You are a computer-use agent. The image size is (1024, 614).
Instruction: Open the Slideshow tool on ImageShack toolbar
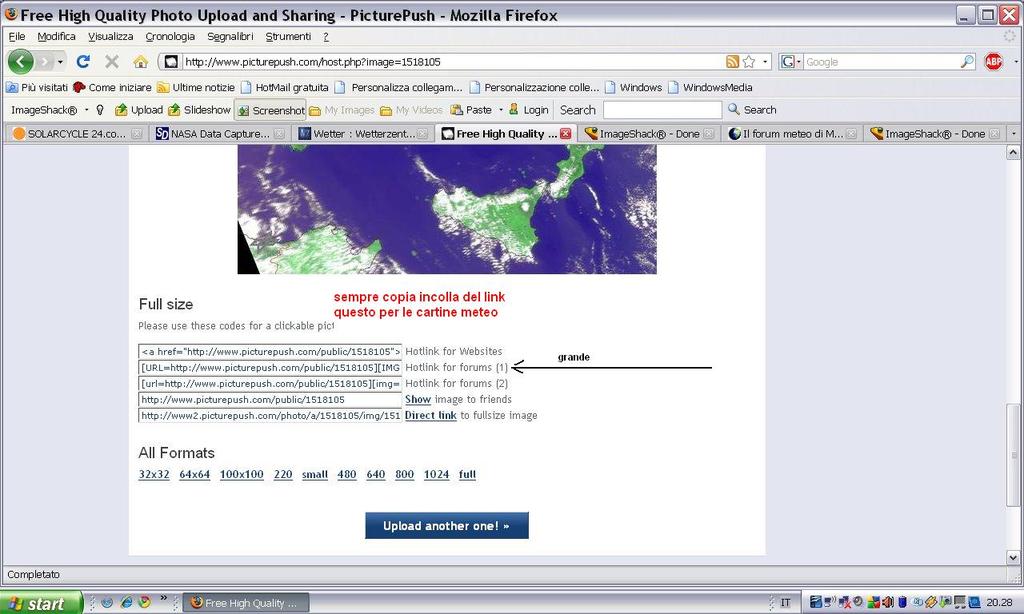coord(200,110)
